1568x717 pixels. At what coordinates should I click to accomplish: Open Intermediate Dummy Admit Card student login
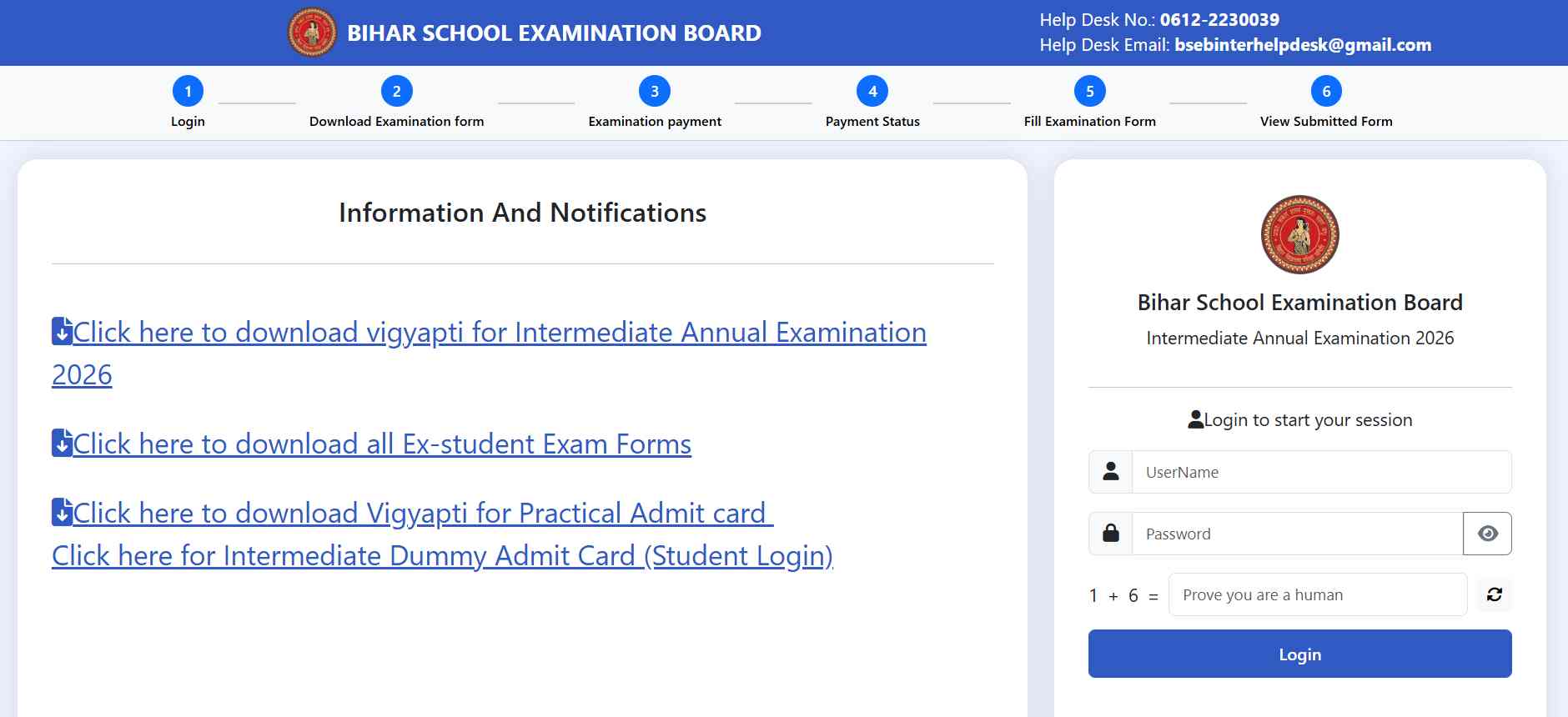pos(443,554)
